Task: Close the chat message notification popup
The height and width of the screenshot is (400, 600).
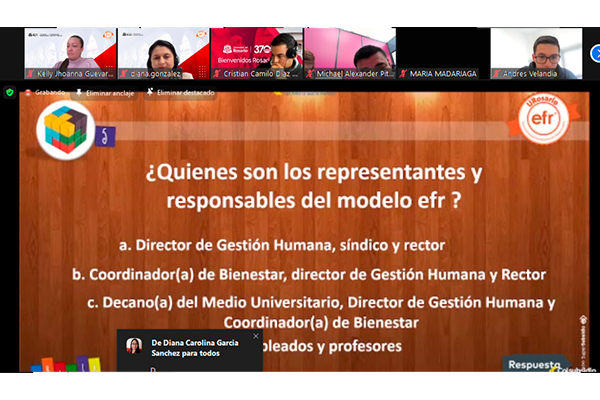Action: tap(255, 335)
